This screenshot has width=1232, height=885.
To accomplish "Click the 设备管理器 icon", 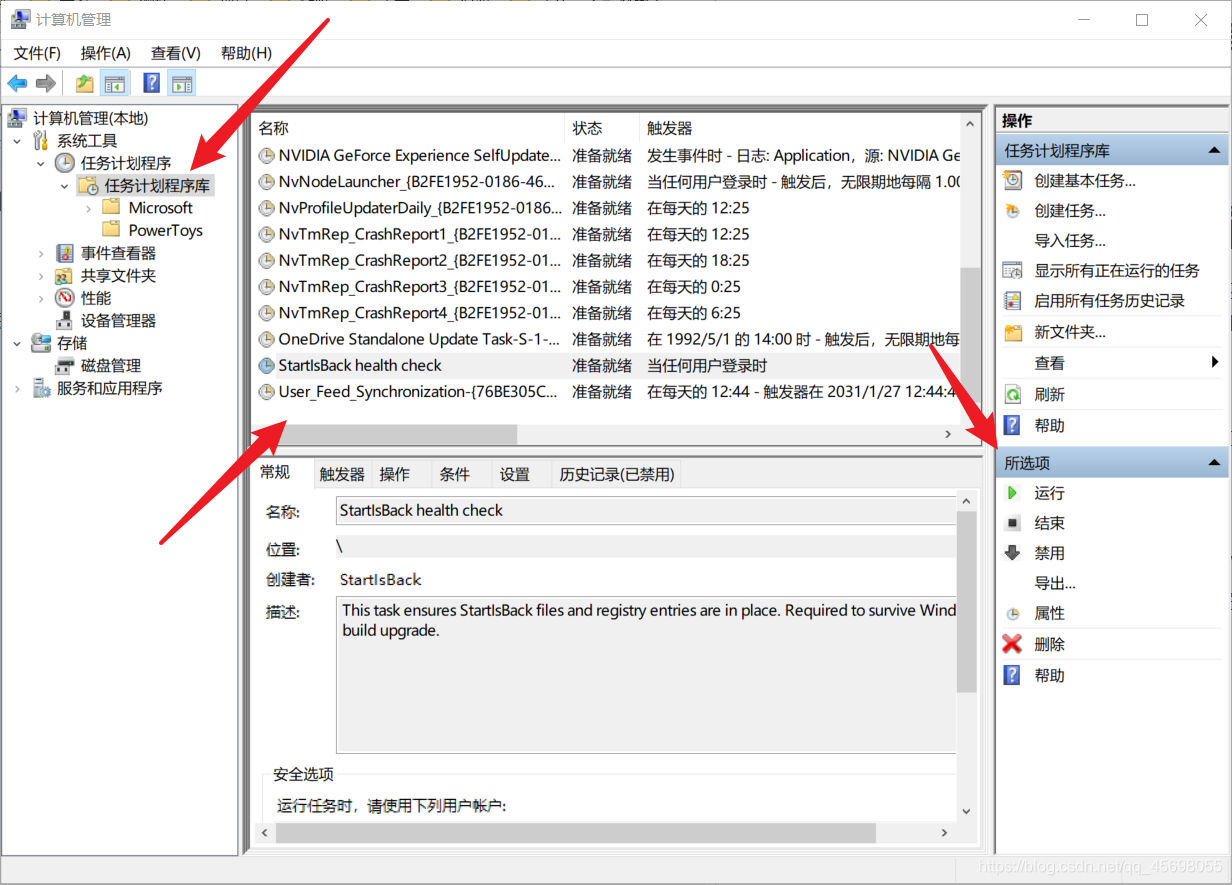I will pos(65,321).
